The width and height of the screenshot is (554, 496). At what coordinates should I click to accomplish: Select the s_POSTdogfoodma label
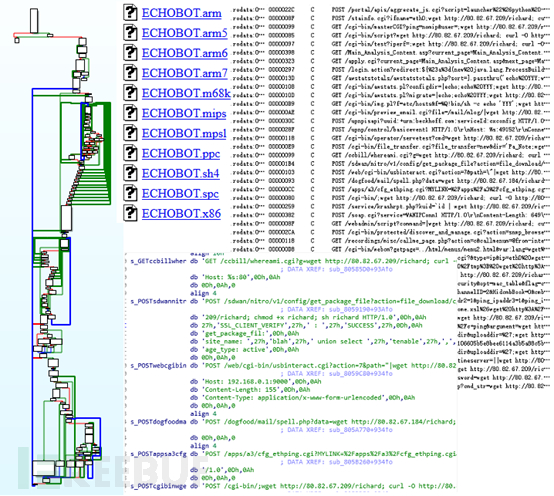point(158,422)
